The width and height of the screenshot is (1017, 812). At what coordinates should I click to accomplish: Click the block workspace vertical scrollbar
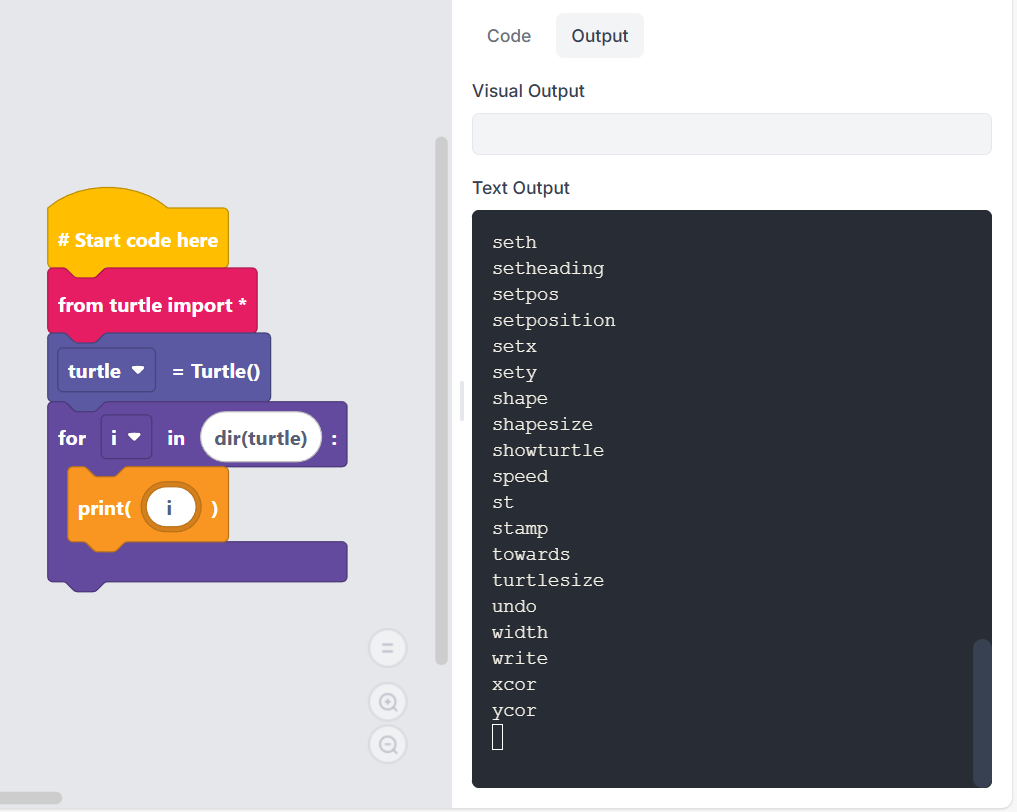coord(441,400)
